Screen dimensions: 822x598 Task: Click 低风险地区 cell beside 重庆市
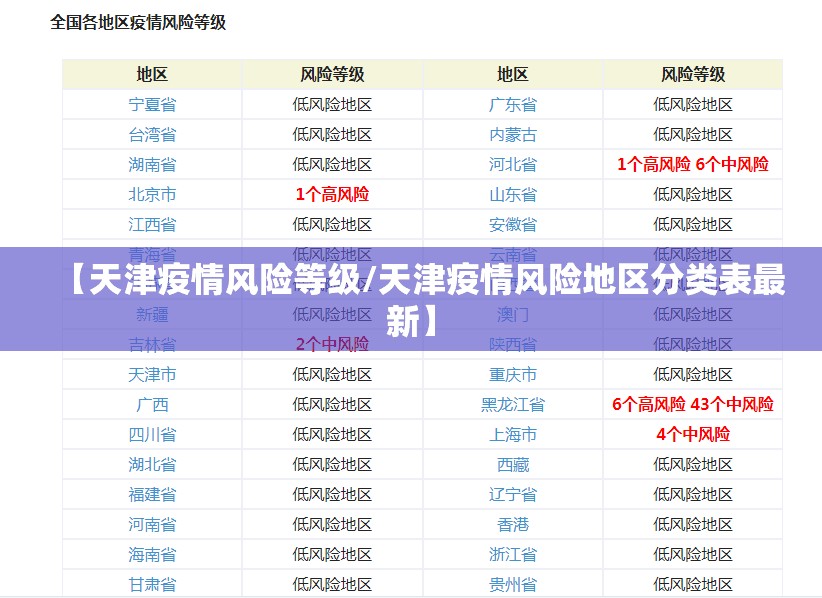coord(693,374)
